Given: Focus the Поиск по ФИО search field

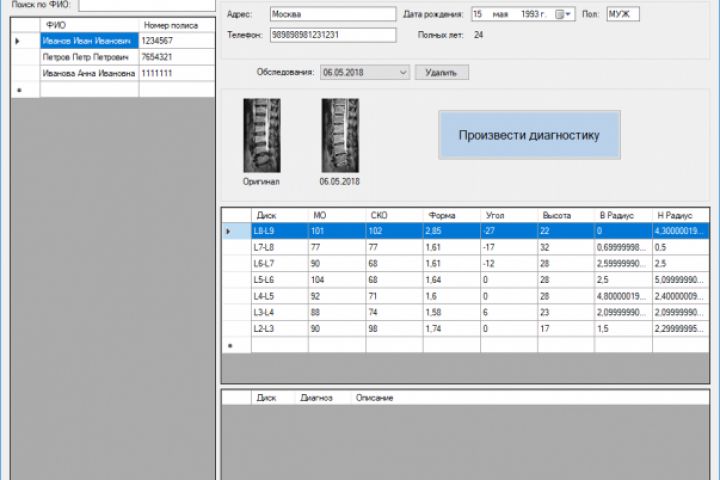Looking at the screenshot, I should point(147,5).
